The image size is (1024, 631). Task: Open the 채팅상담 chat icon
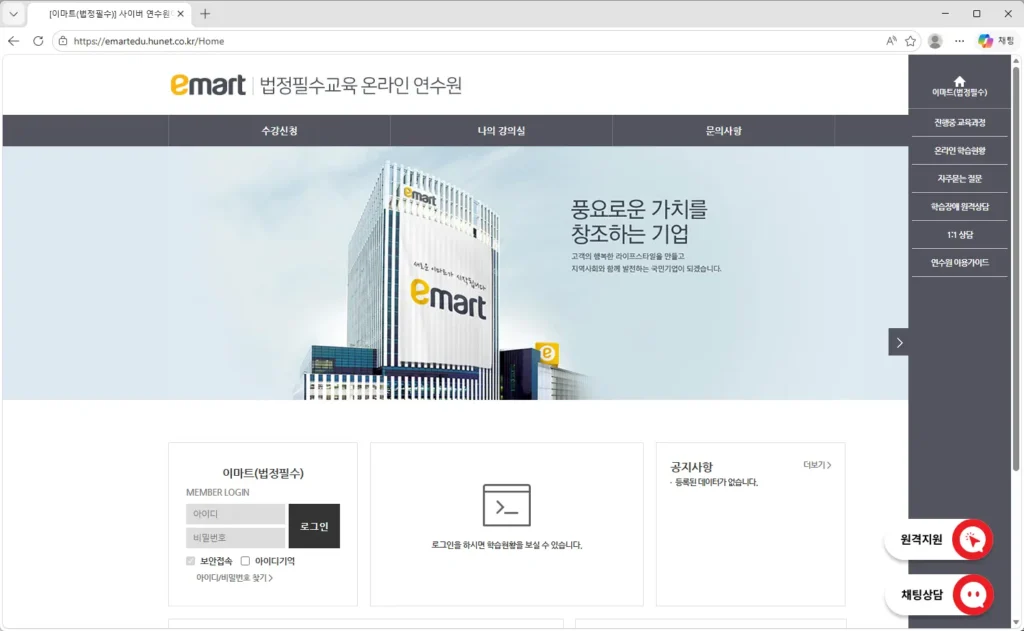pos(971,595)
